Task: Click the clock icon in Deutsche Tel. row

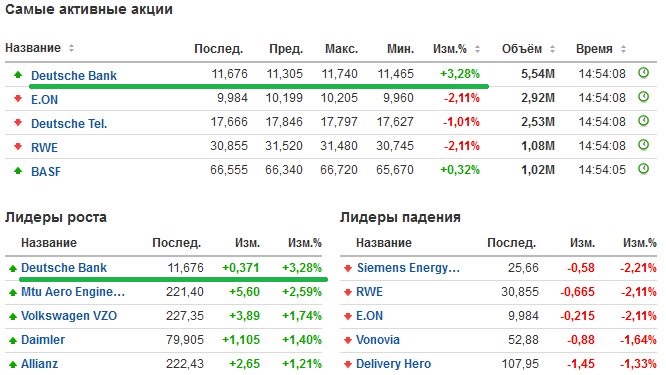Action: pyautogui.click(x=643, y=121)
